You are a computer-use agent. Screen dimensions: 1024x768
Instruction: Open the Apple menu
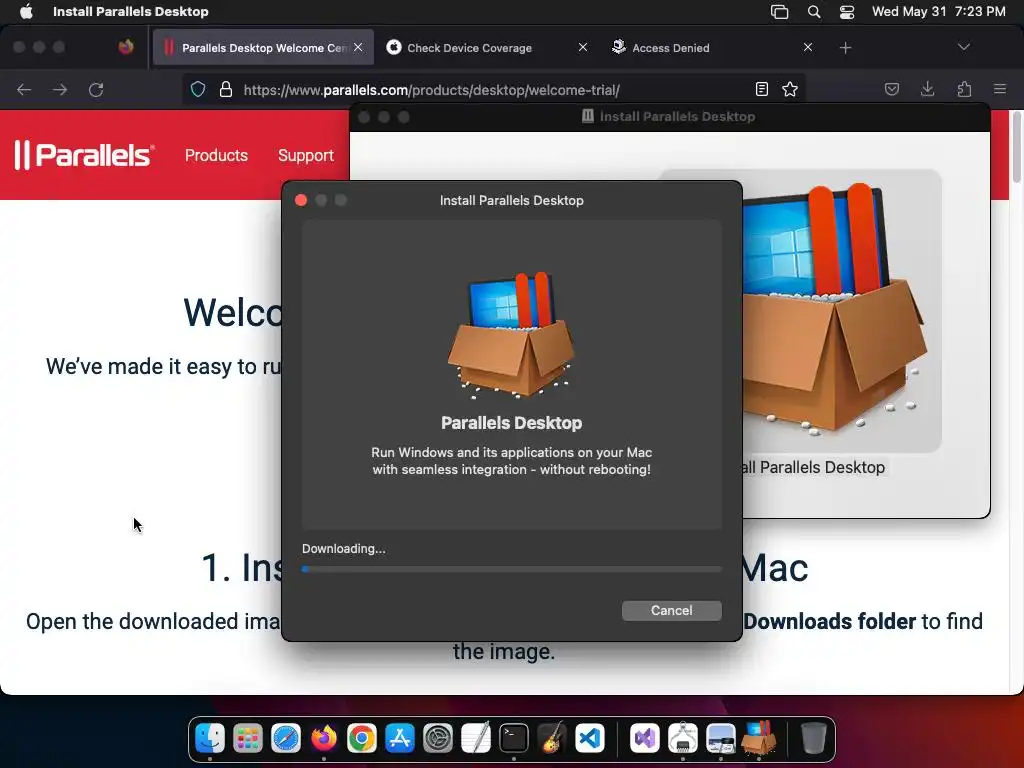click(26, 12)
